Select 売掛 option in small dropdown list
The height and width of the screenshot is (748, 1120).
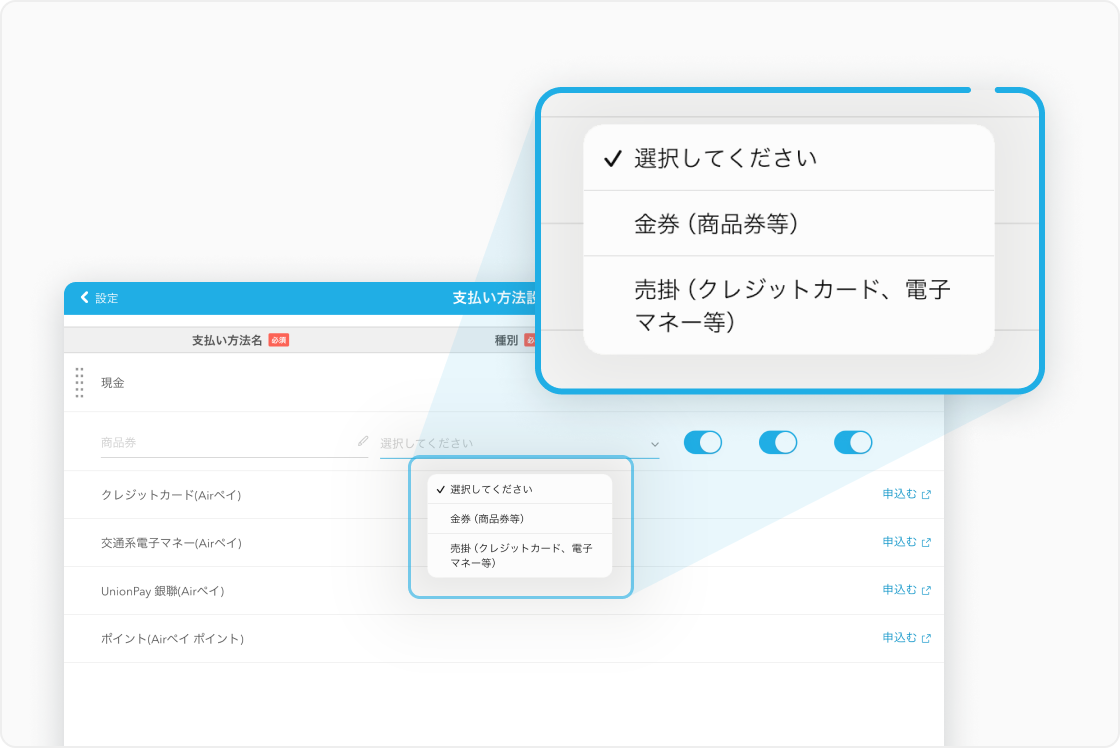pos(519,555)
